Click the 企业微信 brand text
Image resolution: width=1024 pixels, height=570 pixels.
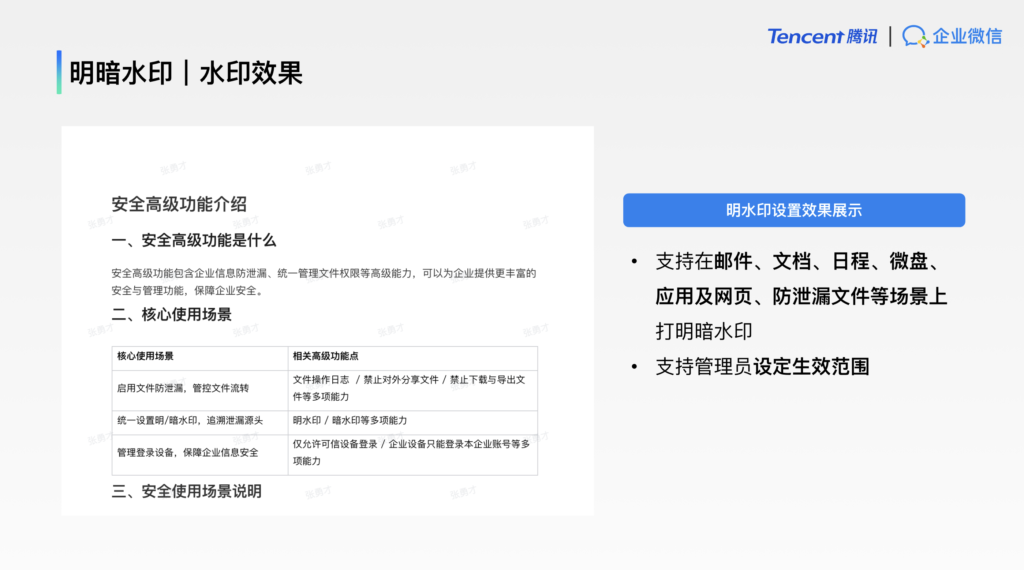coord(967,37)
